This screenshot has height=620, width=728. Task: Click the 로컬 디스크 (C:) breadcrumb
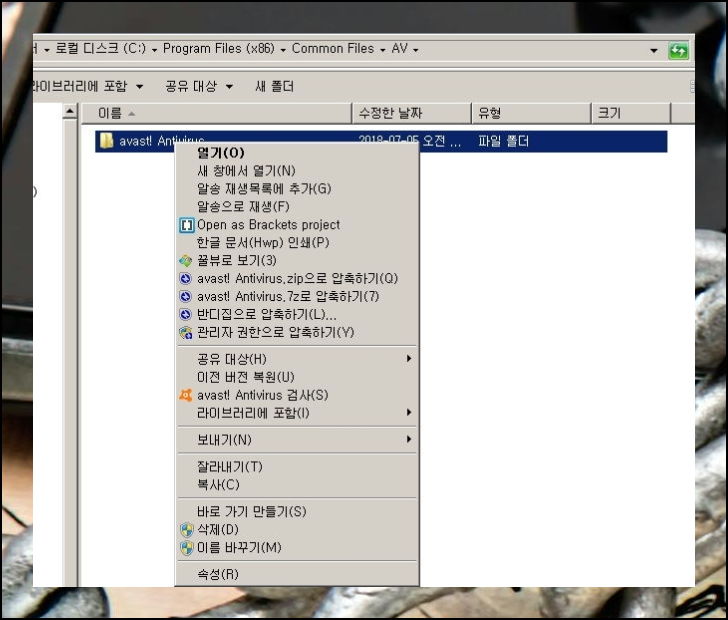point(101,49)
